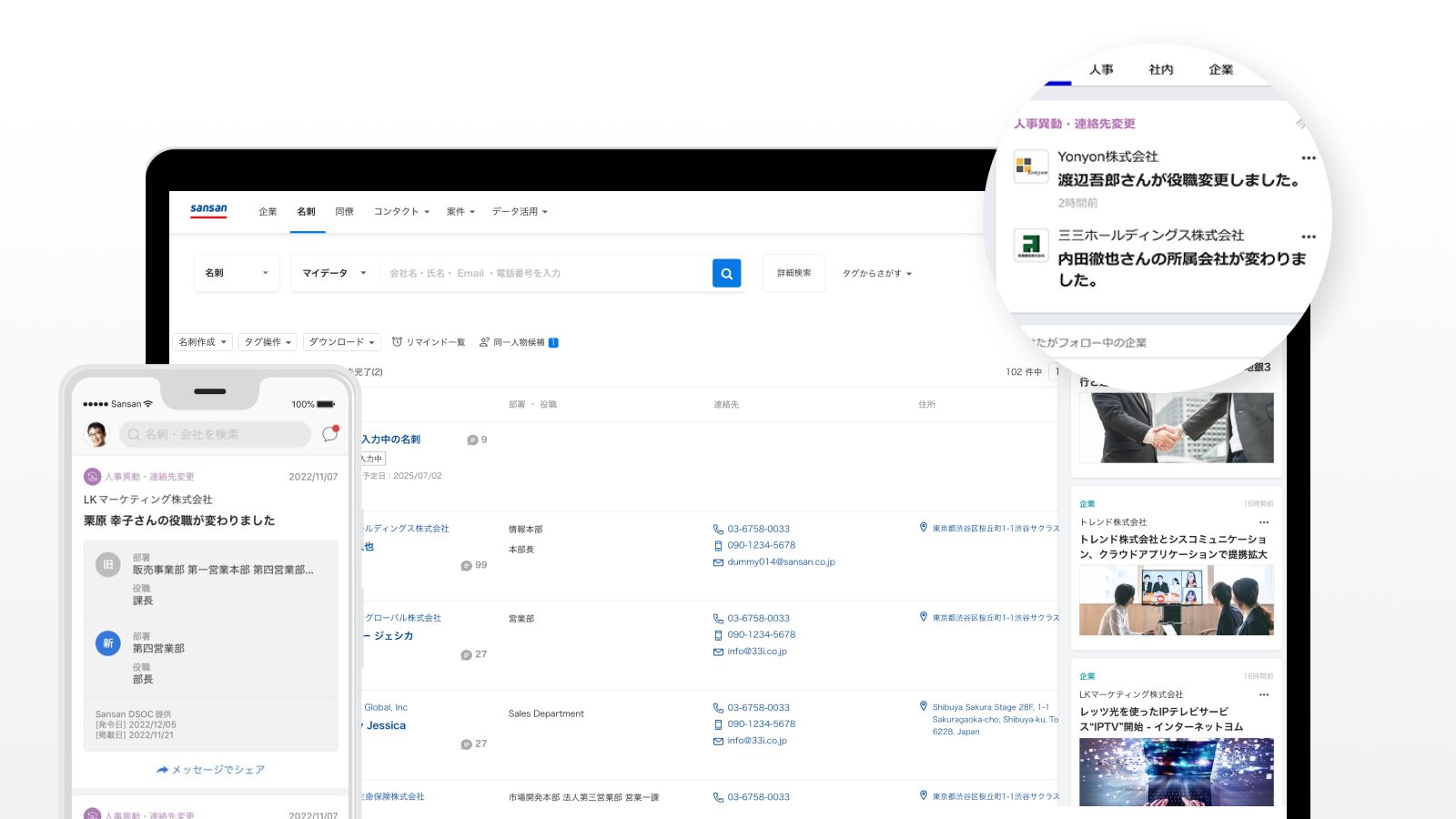Click the info@33i.co.jp email in the Sales Department row
Image resolution: width=1456 pixels, height=819 pixels.
point(757,741)
